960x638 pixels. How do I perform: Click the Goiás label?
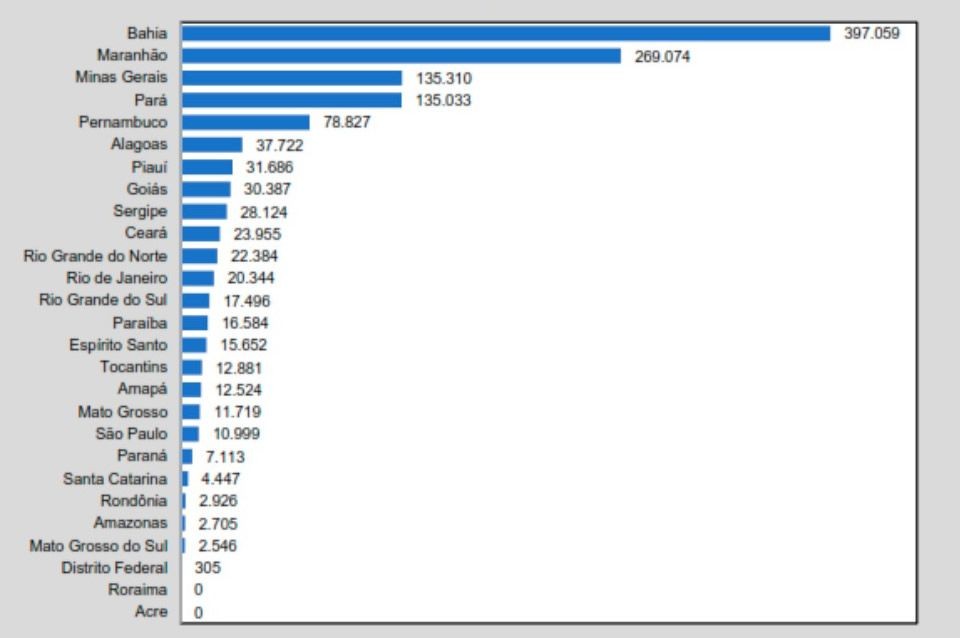click(147, 189)
